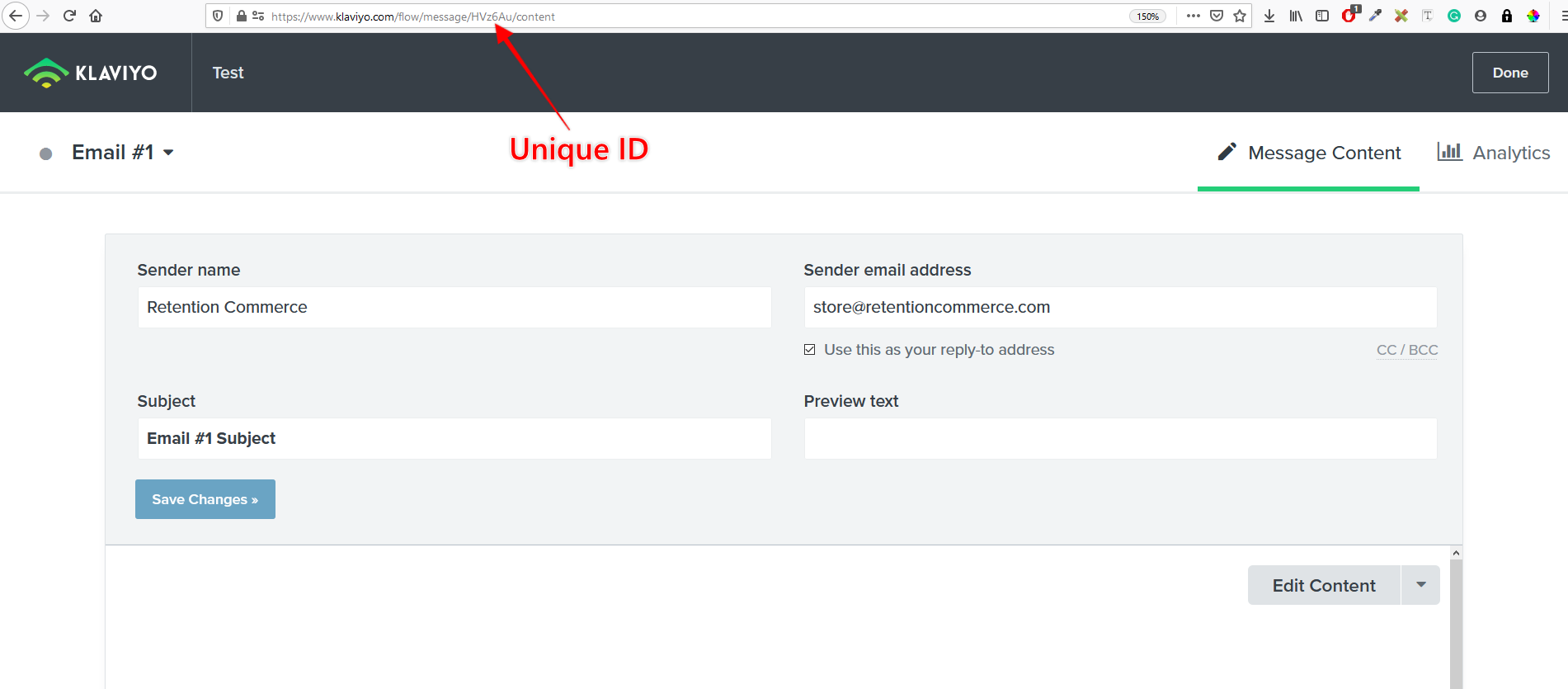Viewport: 1568px width, 689px height.
Task: Click the Sender email address field
Action: pyautogui.click(x=1120, y=307)
